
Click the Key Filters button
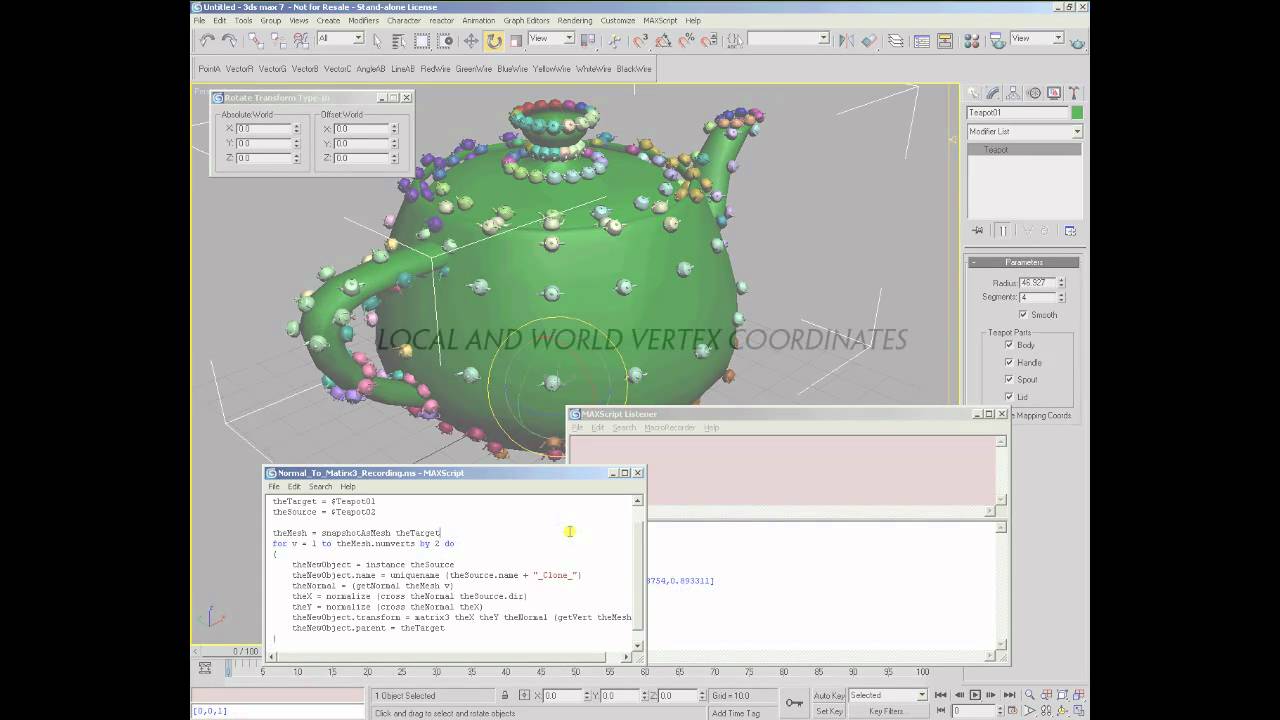(x=886, y=711)
